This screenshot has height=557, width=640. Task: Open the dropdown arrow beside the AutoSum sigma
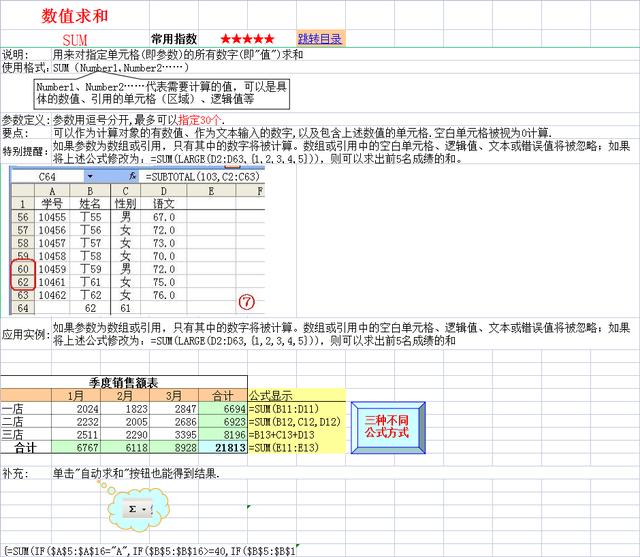click(x=144, y=509)
